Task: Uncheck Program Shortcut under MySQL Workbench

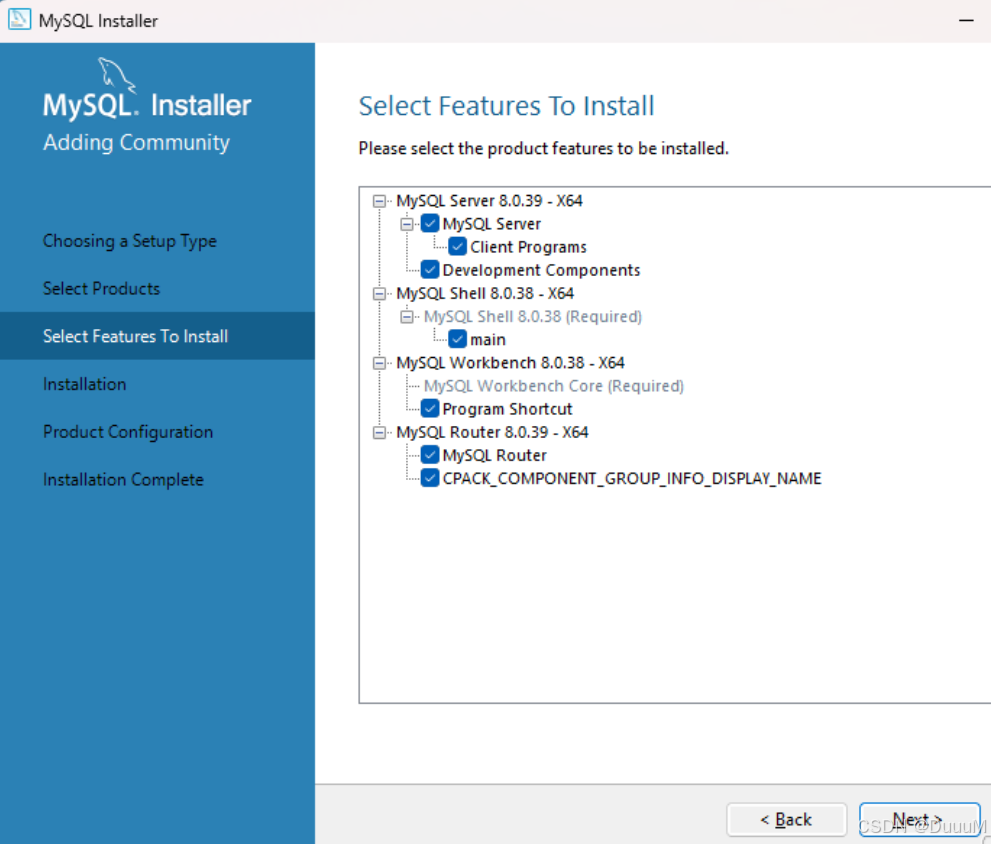Action: (x=430, y=408)
